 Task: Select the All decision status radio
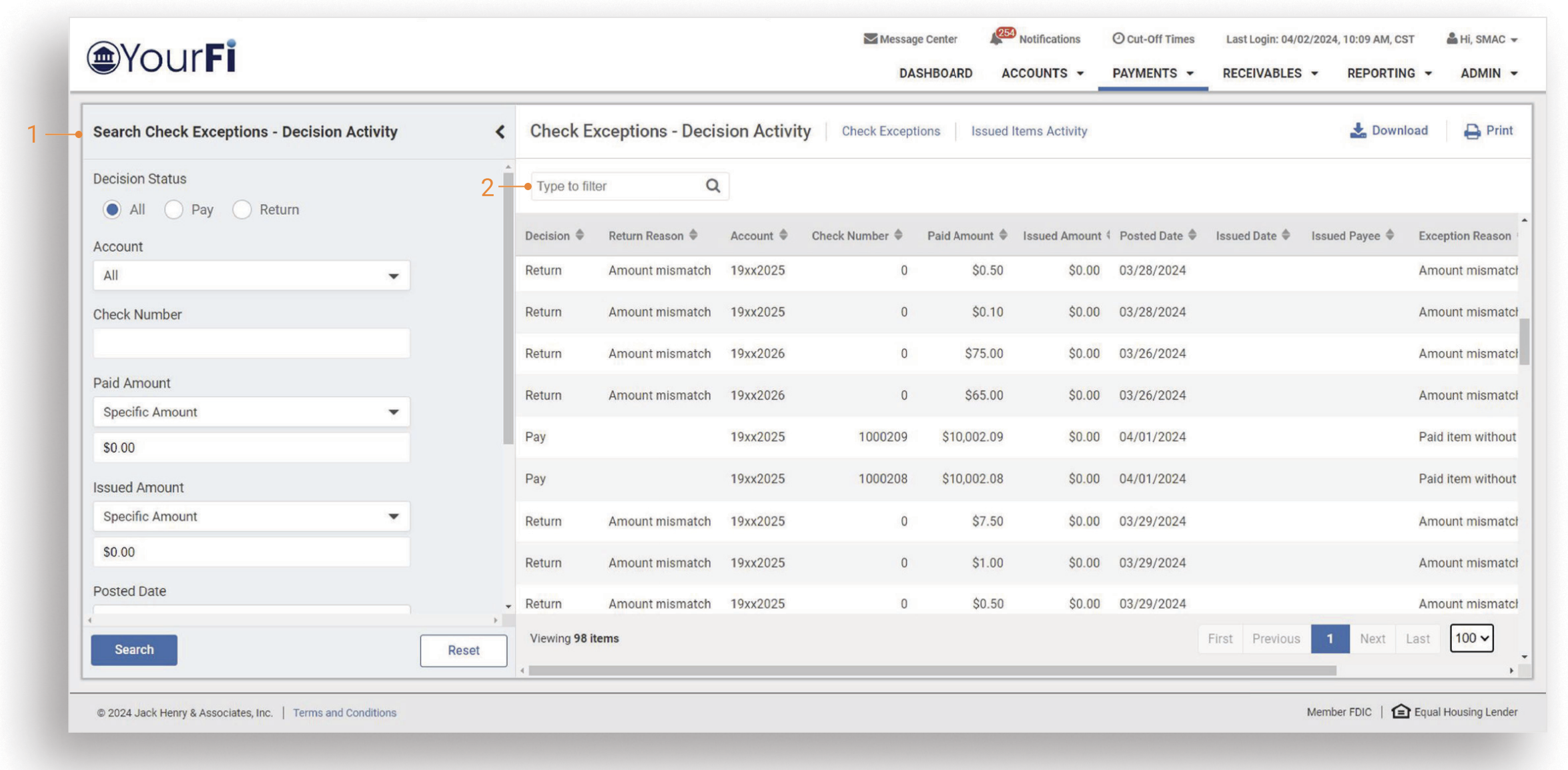coord(112,210)
